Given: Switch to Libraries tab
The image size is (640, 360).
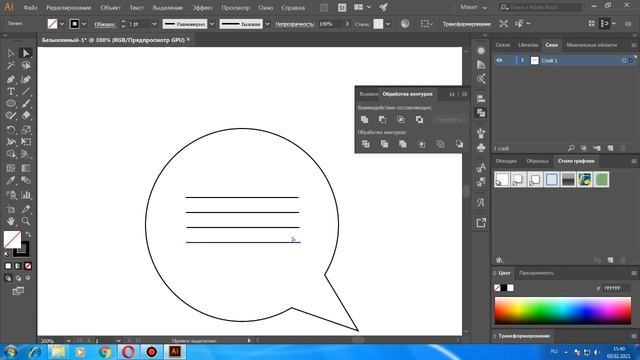Looking at the screenshot, I should coord(528,45).
